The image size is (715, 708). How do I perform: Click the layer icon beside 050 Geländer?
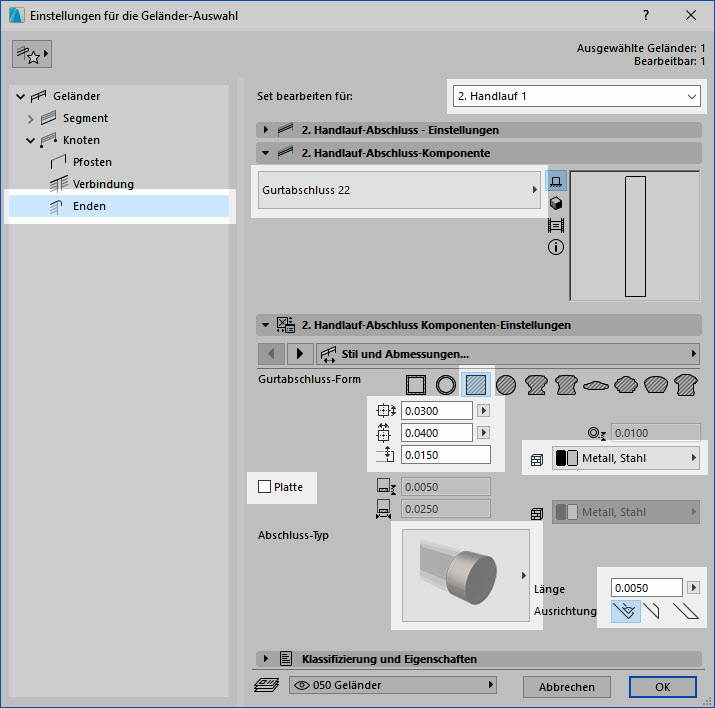[266, 685]
